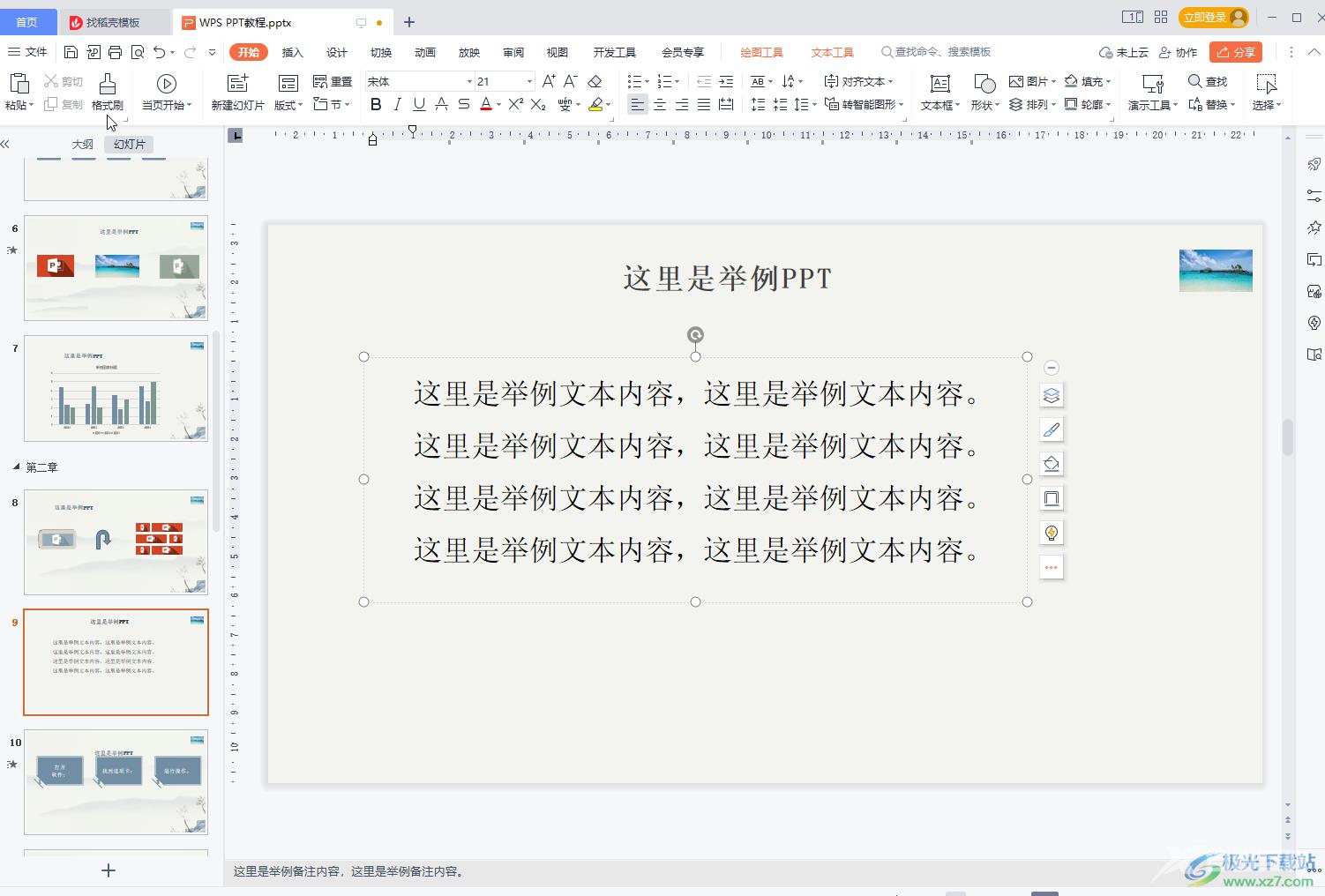Image resolution: width=1325 pixels, height=896 pixels.
Task: Click the Share (分享) button
Action: 1236,52
